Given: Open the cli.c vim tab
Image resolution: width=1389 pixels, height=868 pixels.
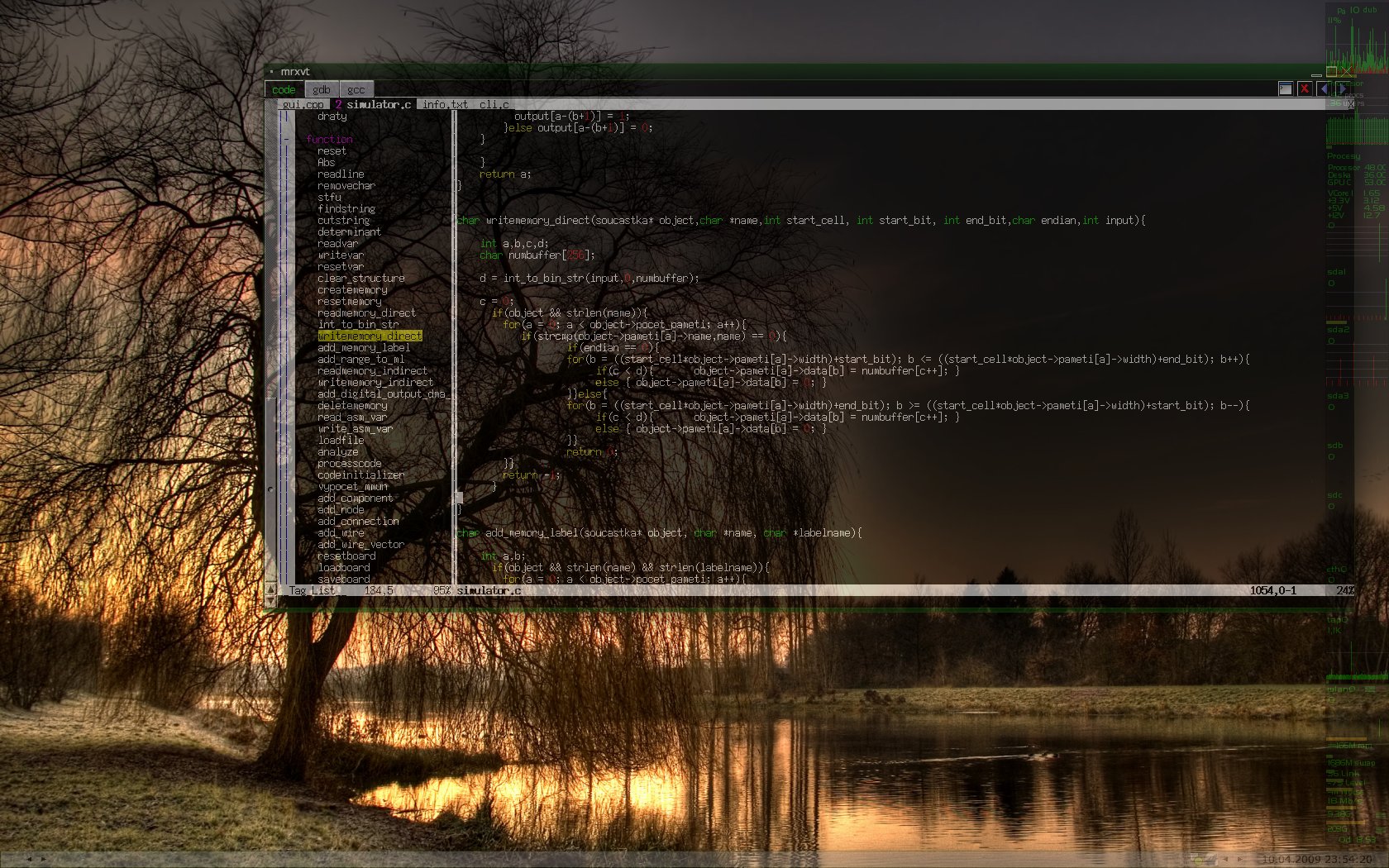Looking at the screenshot, I should 494,104.
